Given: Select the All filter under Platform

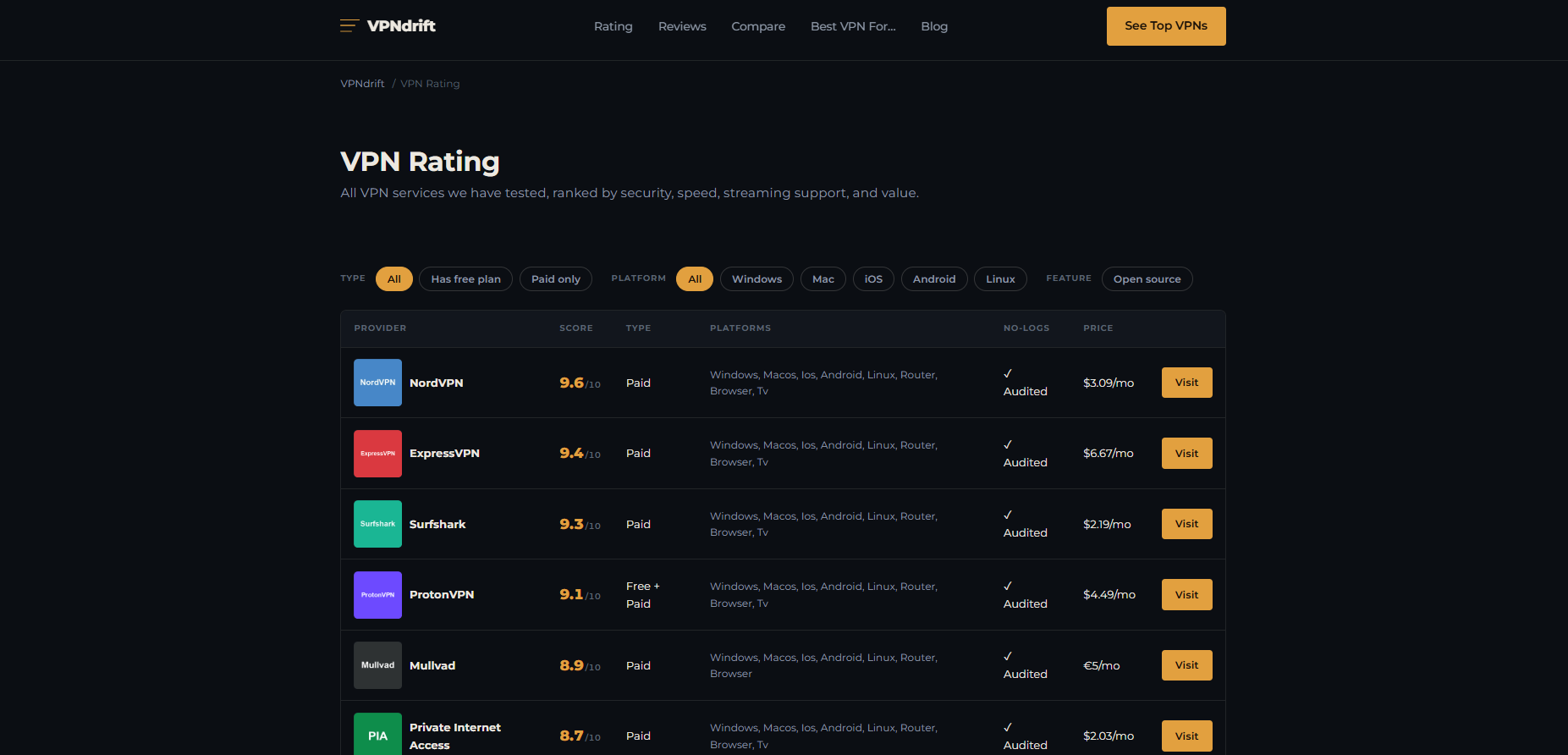Looking at the screenshot, I should pos(695,279).
